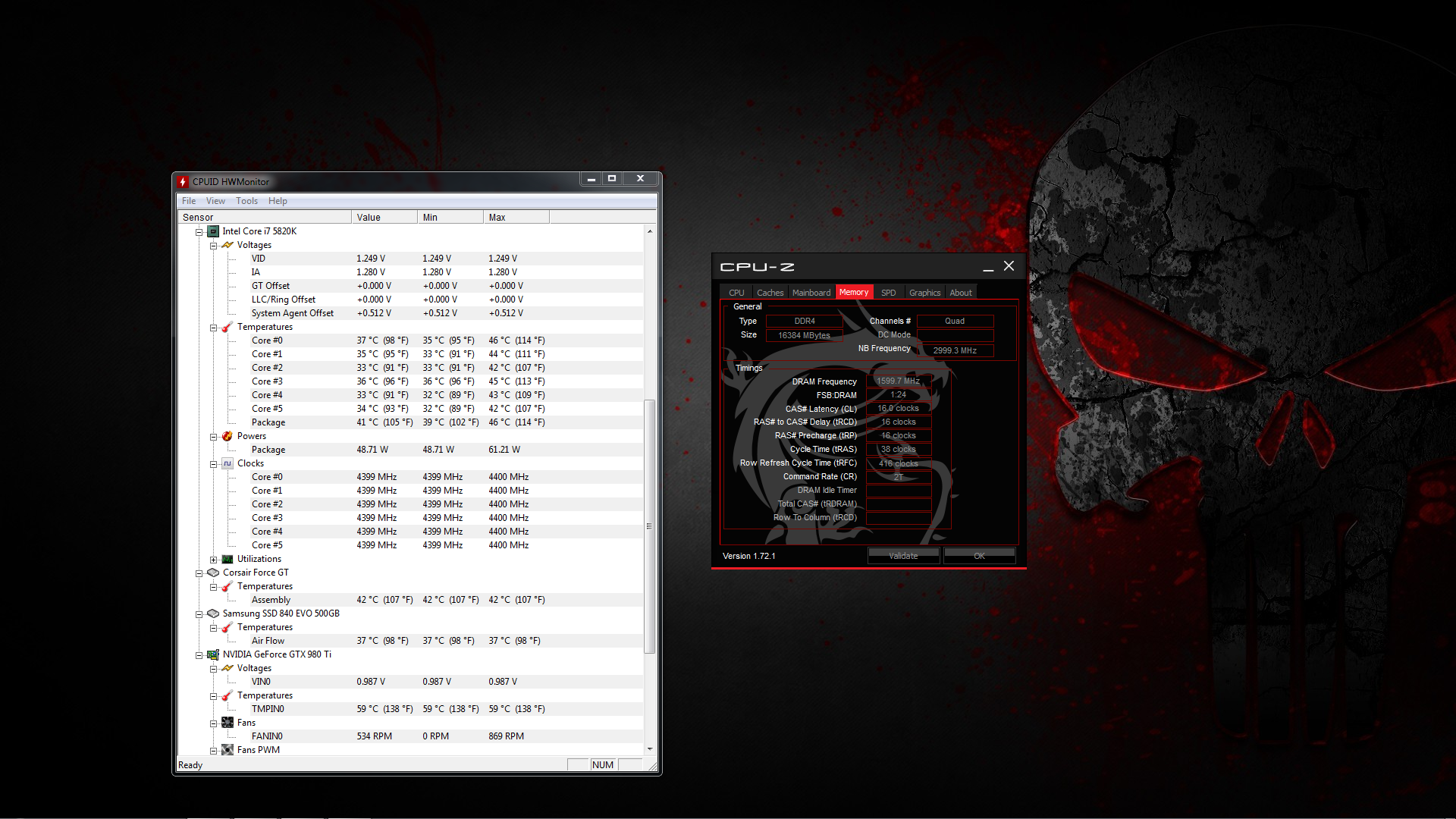
Task: Click the CPU Temperatures thermometer icon
Action: 227,327
